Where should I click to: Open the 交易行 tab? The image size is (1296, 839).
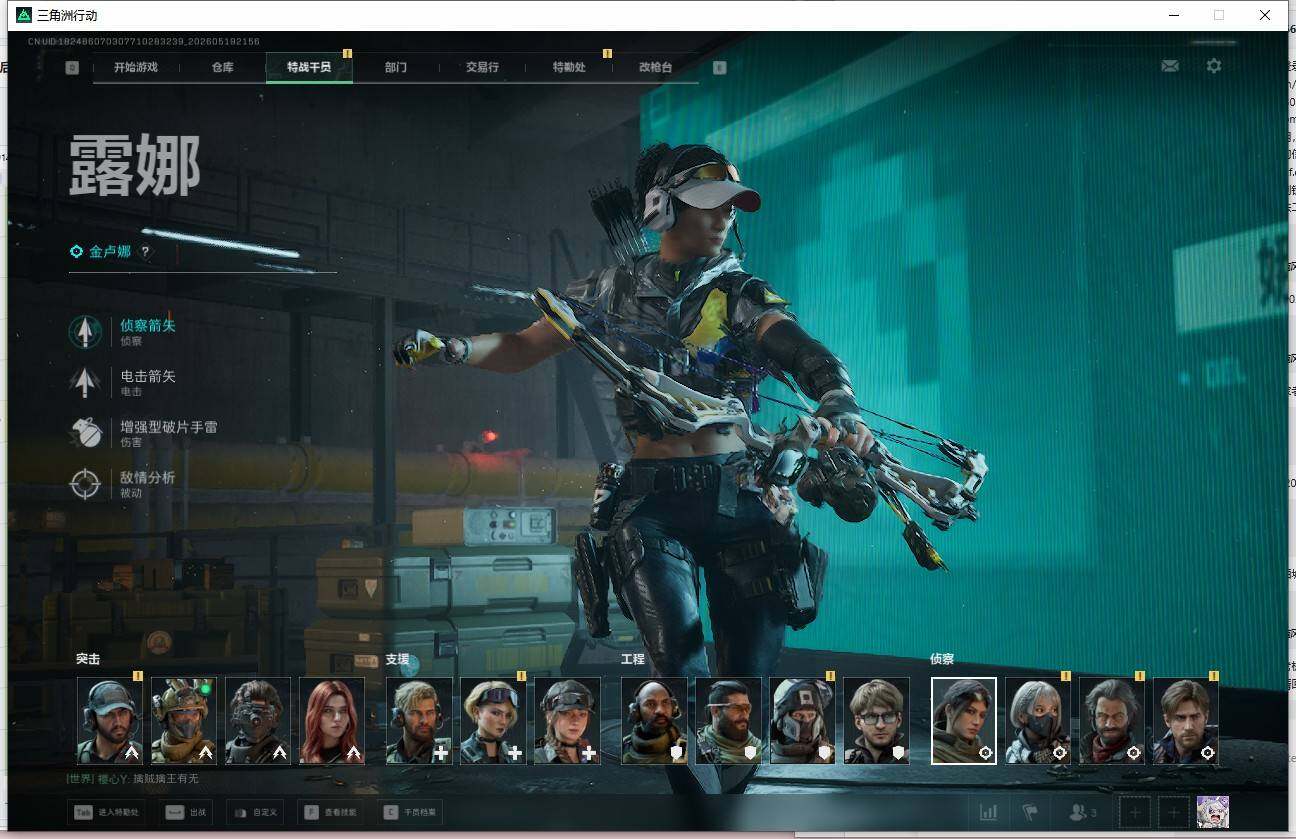pos(482,68)
